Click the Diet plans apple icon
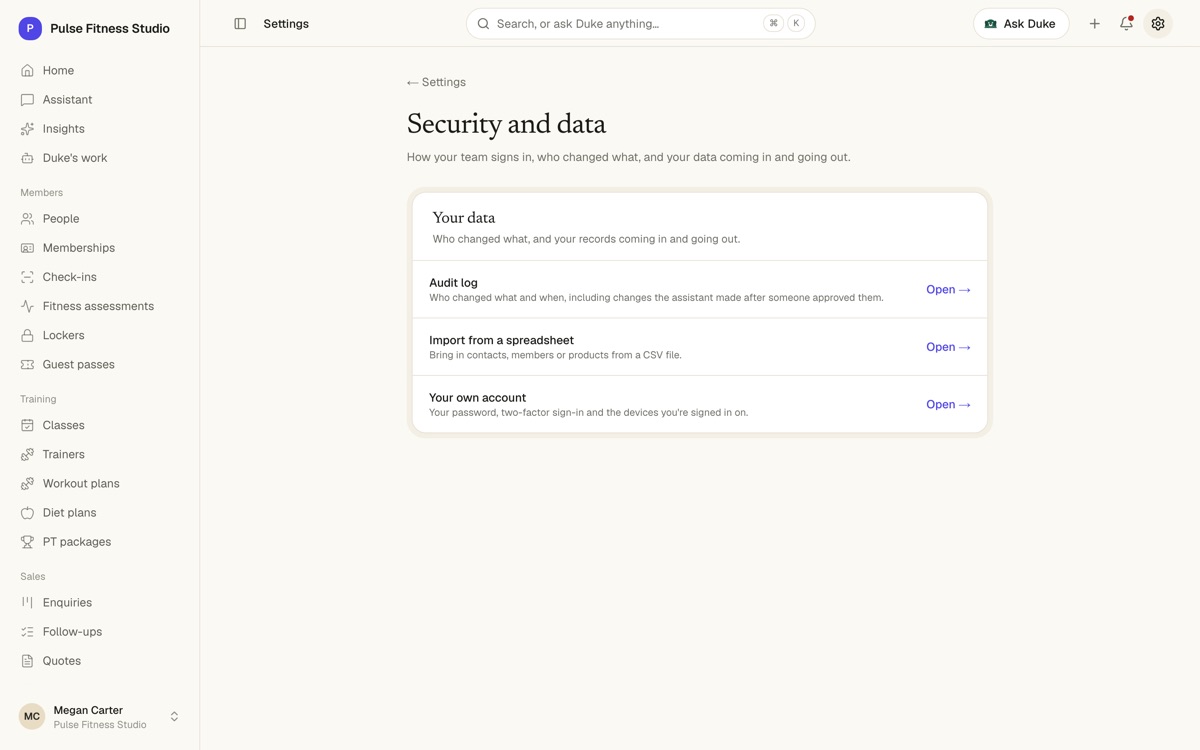The image size is (1200, 750). 27,512
